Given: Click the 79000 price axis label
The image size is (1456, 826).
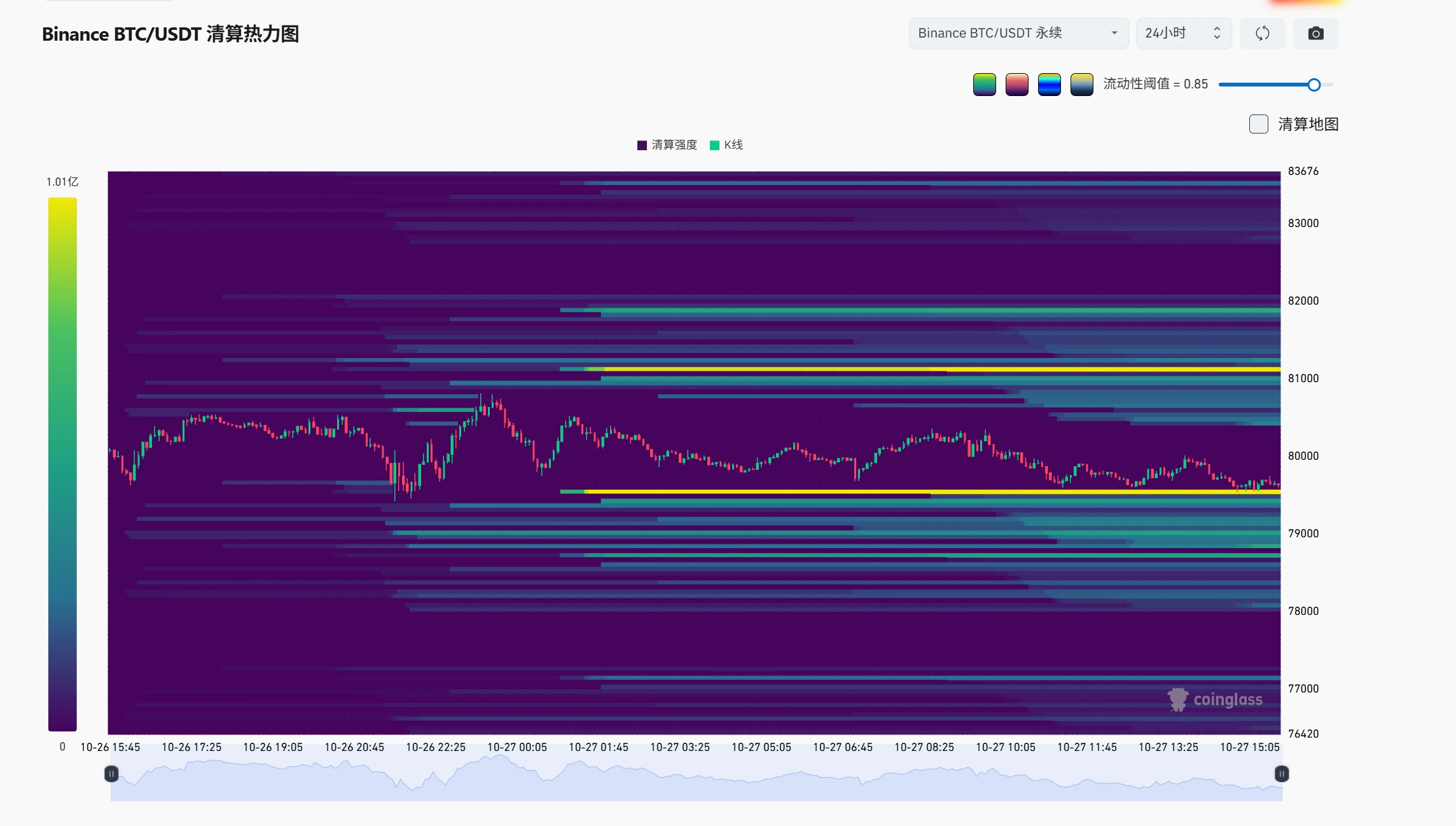Looking at the screenshot, I should click(x=1303, y=533).
